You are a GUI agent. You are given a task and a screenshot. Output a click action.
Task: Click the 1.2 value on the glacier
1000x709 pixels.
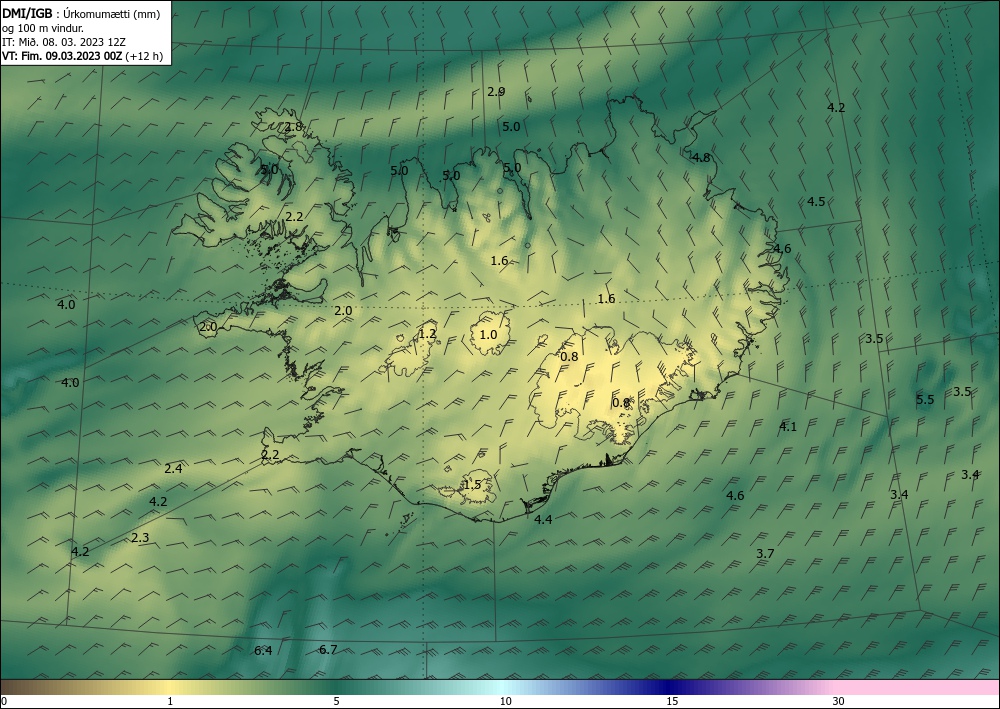click(x=427, y=333)
